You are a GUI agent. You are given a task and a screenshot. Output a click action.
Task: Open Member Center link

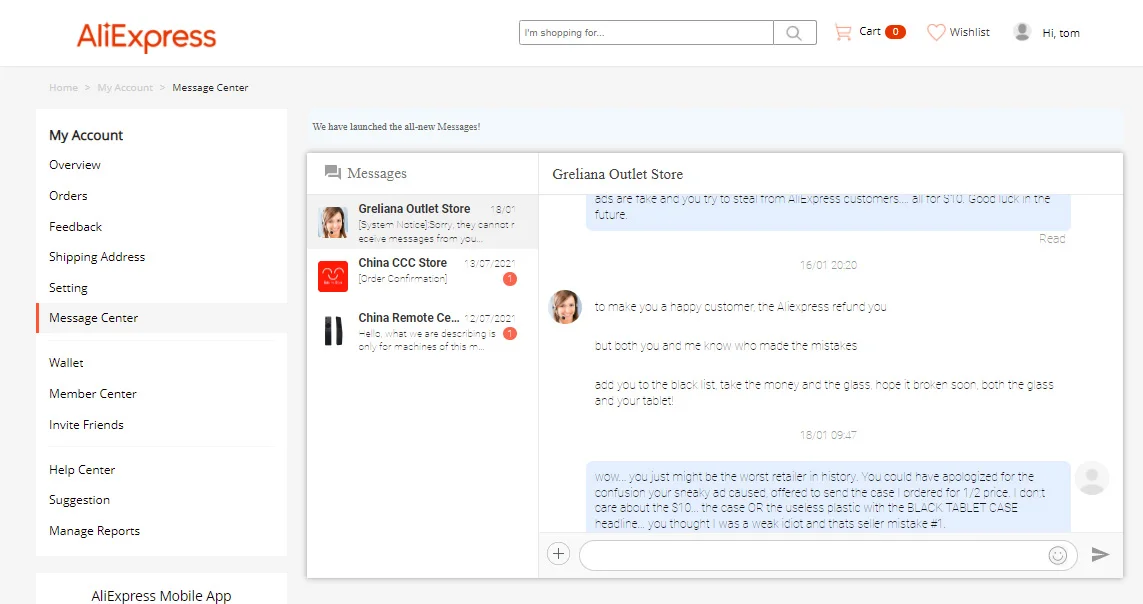click(x=93, y=393)
